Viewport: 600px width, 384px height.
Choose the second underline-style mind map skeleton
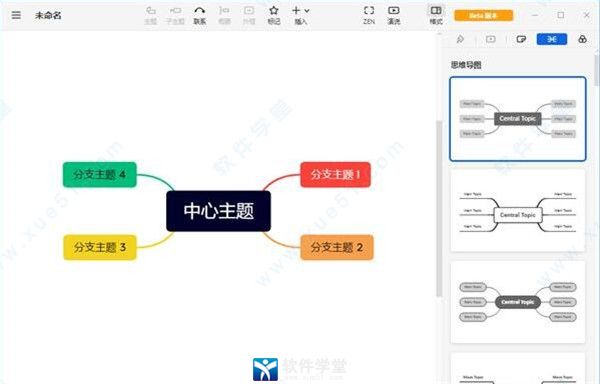[x=518, y=211]
